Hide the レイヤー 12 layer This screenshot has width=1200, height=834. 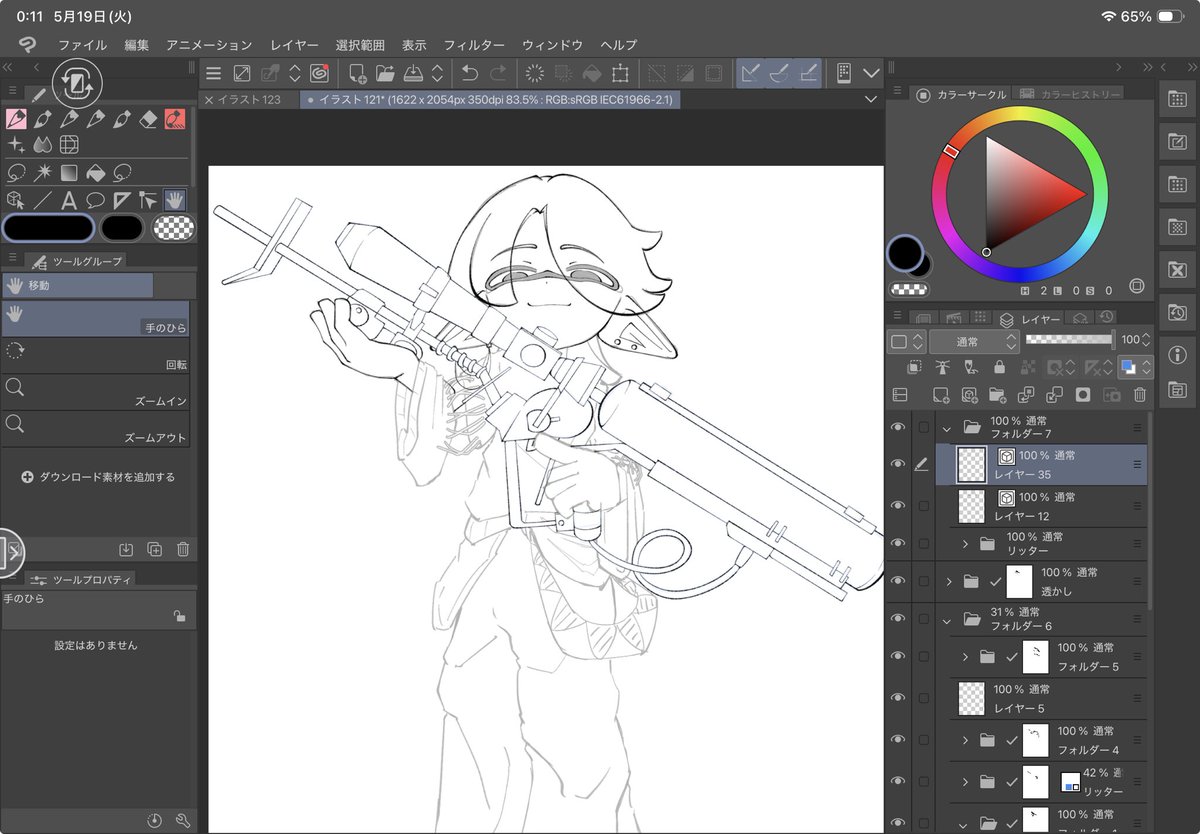[x=897, y=506]
